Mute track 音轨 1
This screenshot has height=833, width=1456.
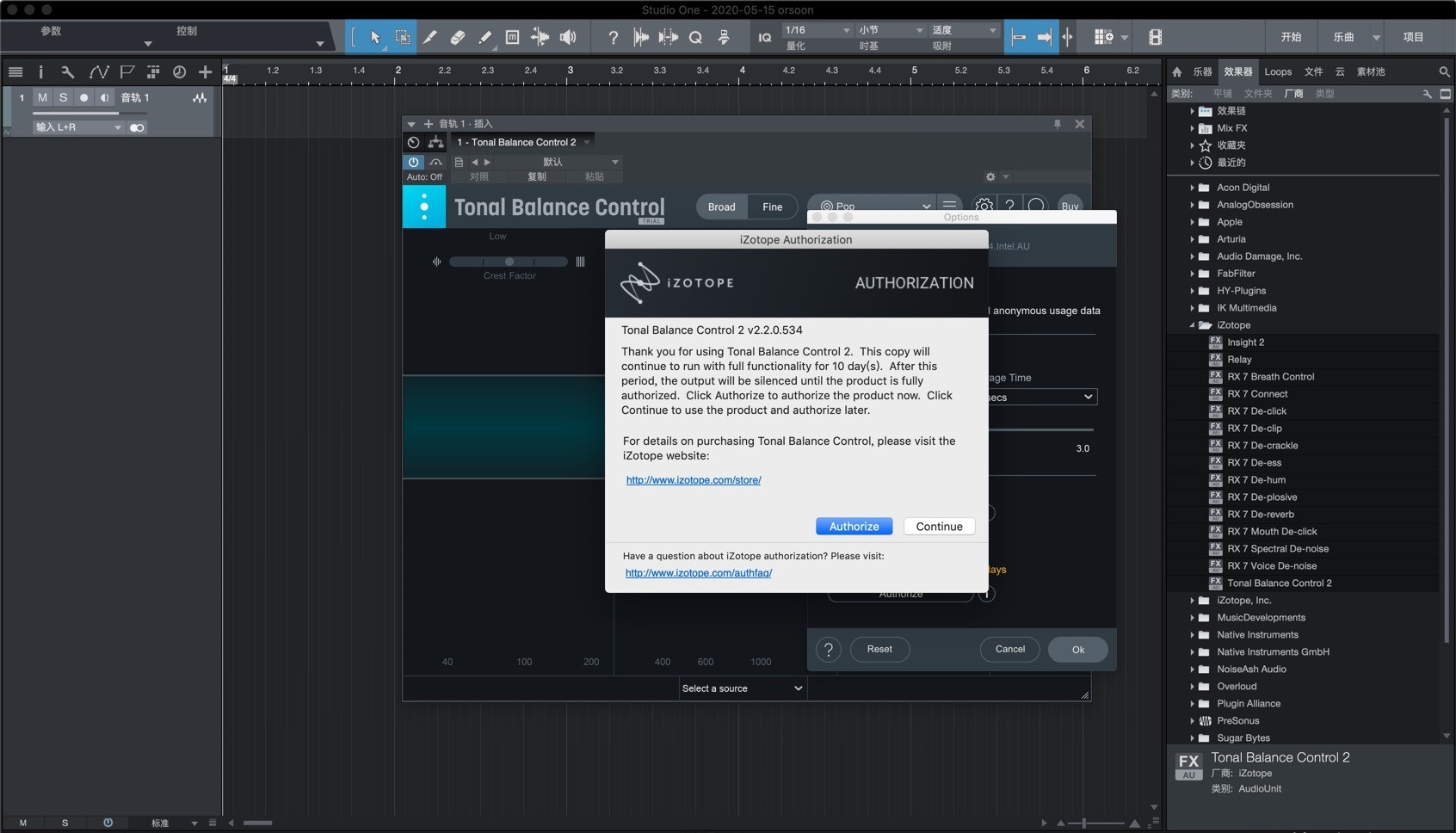tap(42, 98)
